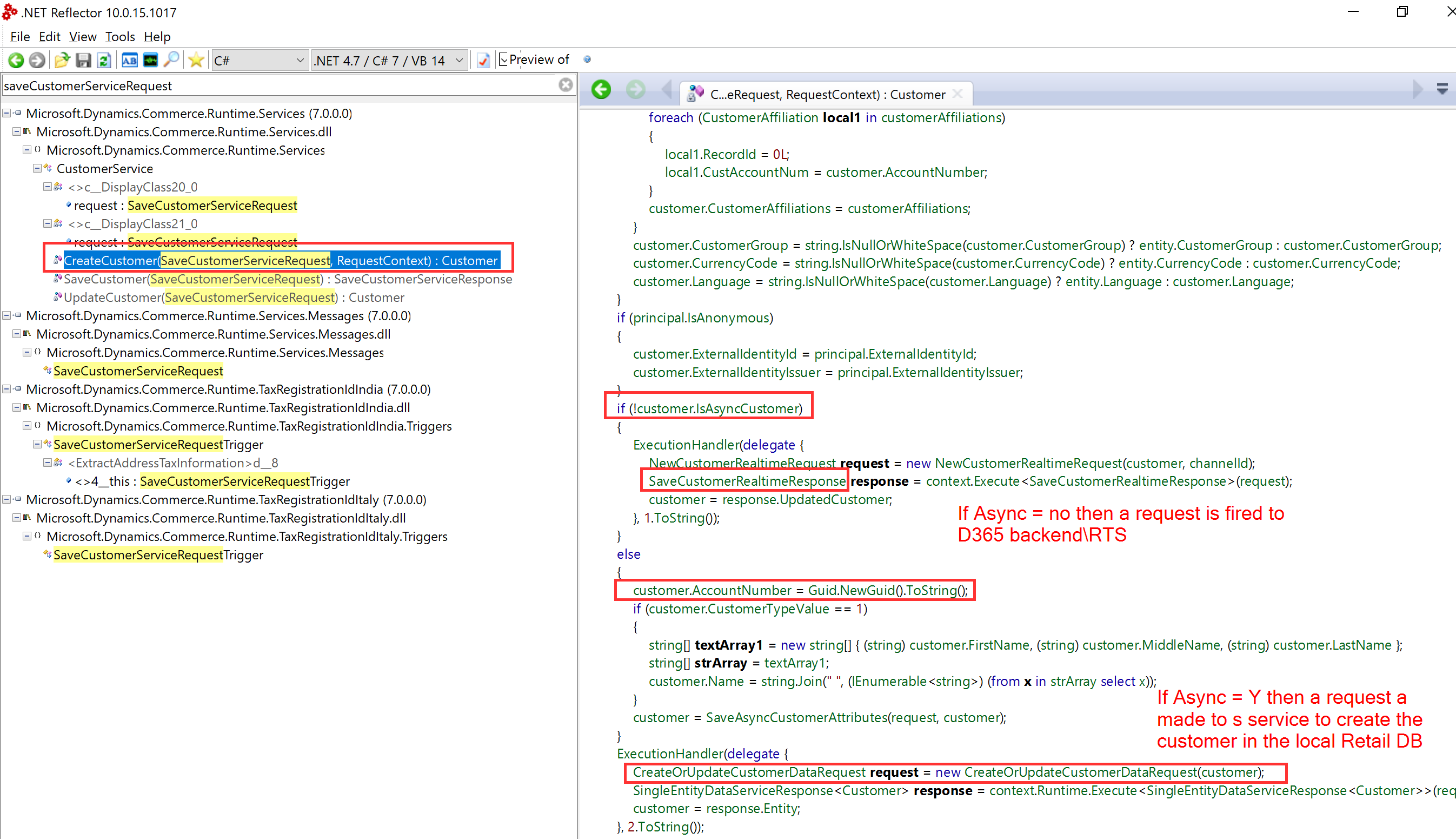Image resolution: width=1456 pixels, height=839 pixels.
Task: Select request field under <>c__DisplayClass20_0
Action: coord(185,205)
